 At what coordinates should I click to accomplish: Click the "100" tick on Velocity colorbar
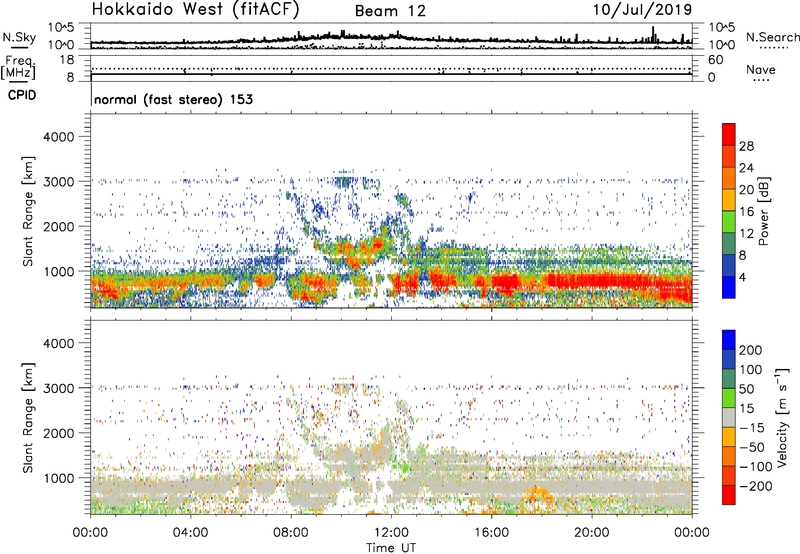coord(751,370)
